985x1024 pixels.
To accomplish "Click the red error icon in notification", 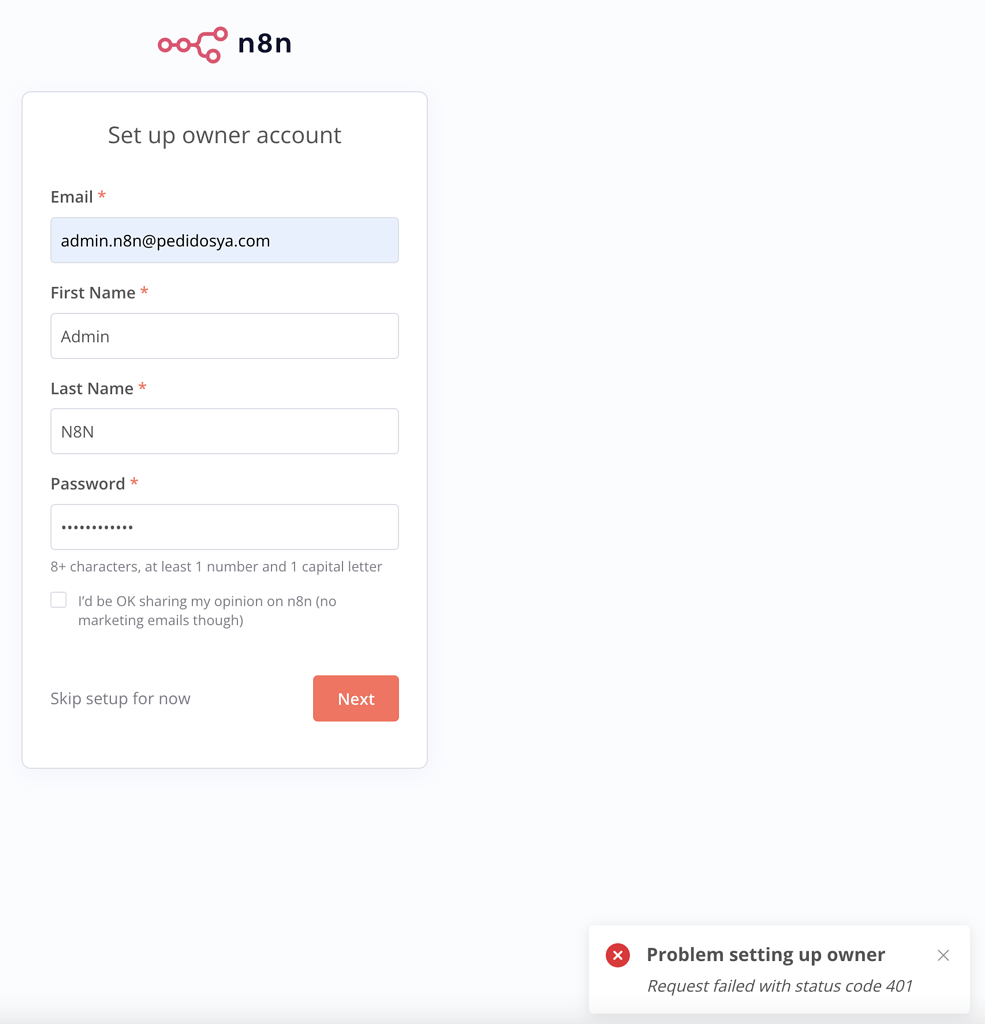I will pos(618,955).
